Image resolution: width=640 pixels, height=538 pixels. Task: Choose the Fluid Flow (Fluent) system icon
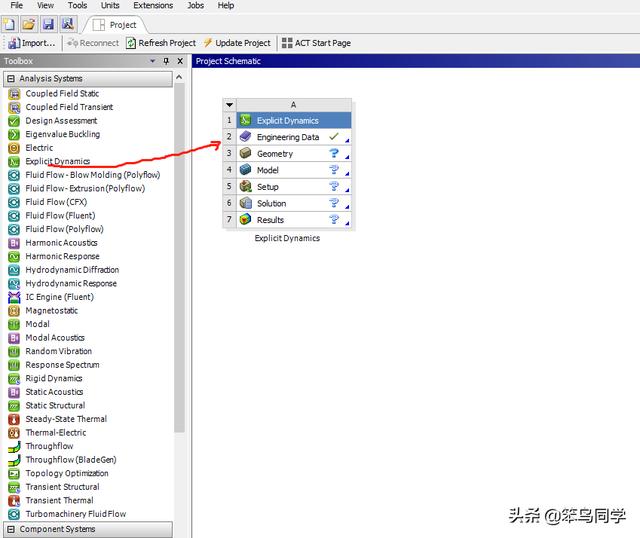pyautogui.click(x=15, y=216)
